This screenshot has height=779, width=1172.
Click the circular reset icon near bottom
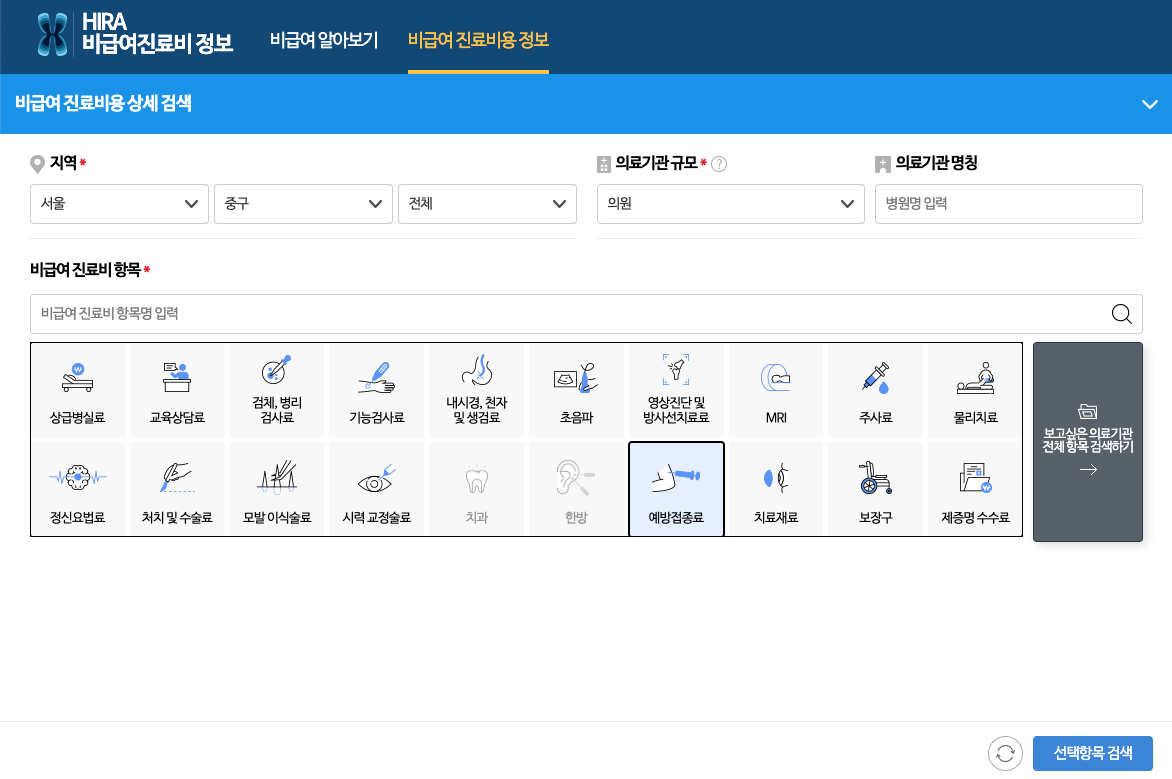point(1004,753)
